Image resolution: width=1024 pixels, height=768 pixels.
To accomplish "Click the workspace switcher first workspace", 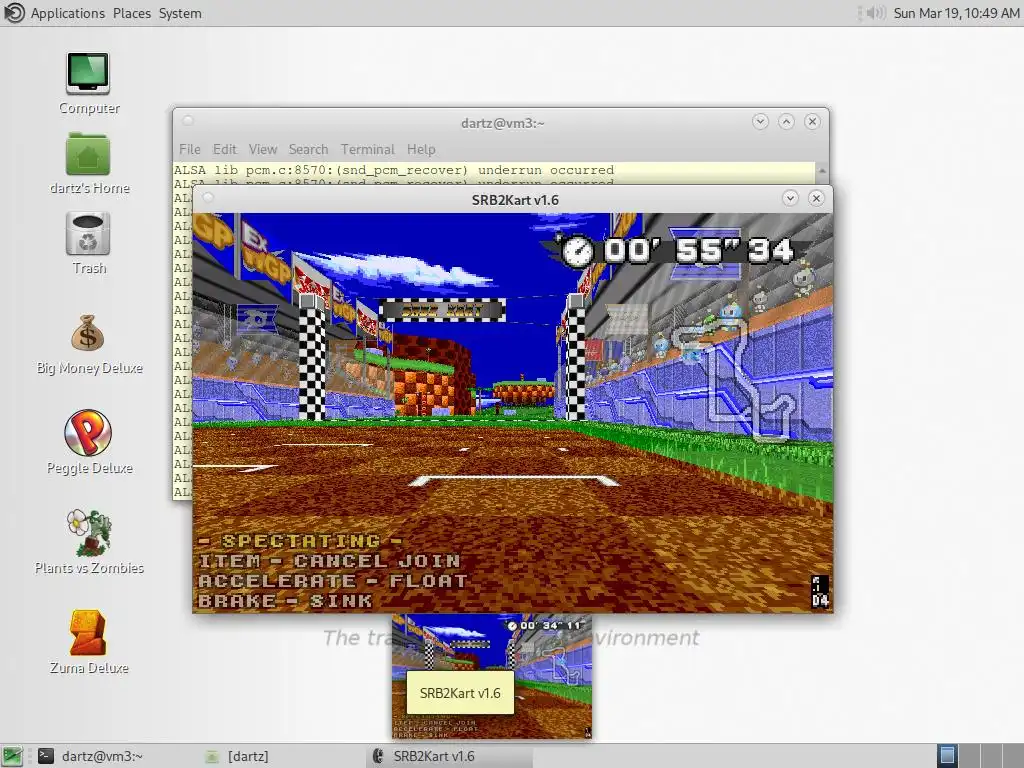I will pos(947,756).
